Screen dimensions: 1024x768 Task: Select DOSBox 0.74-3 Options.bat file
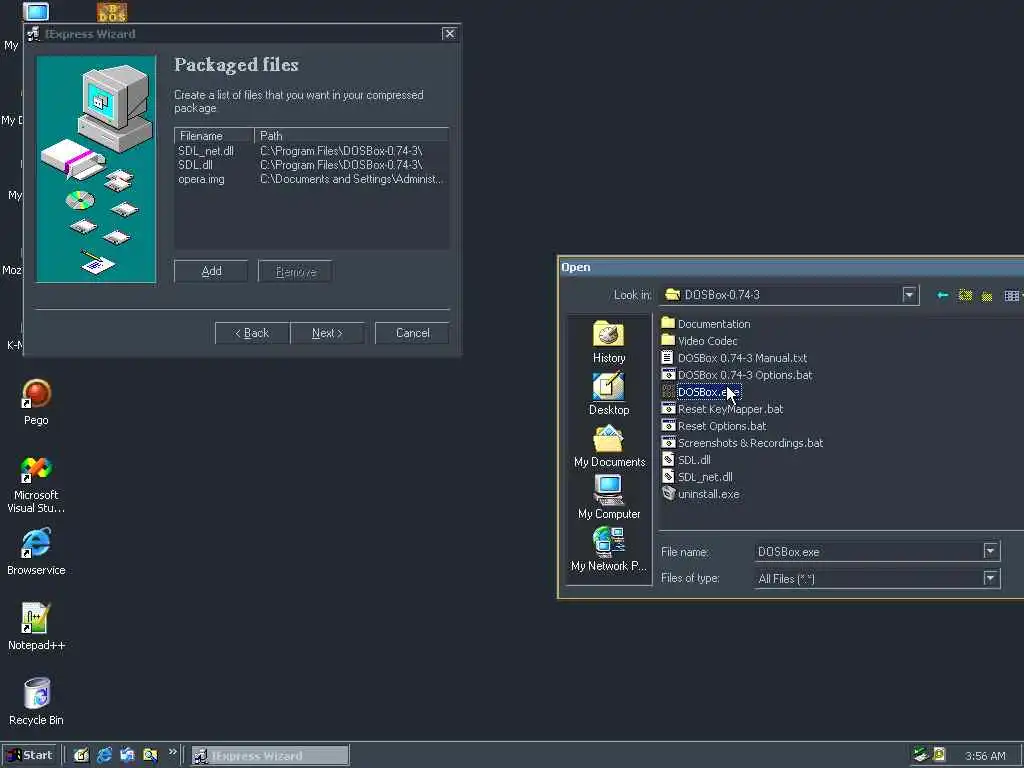coord(736,375)
